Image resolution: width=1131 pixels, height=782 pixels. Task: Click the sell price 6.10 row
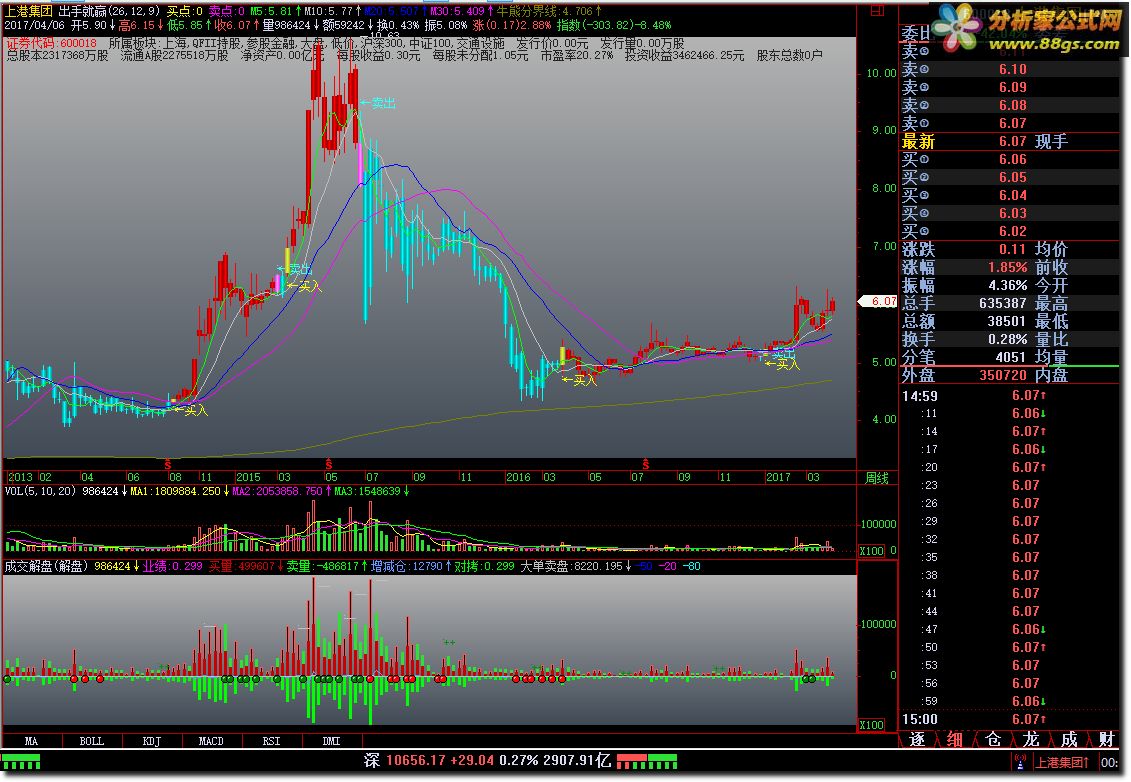(1009, 69)
